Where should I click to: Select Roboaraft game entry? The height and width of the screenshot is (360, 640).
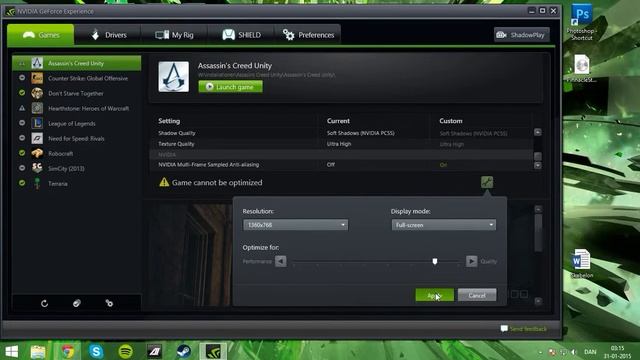[77, 154]
